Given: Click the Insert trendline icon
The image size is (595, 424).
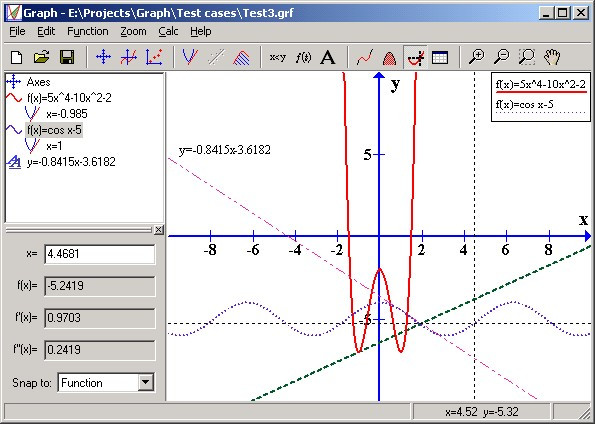Looking at the screenshot, I should (x=216, y=58).
